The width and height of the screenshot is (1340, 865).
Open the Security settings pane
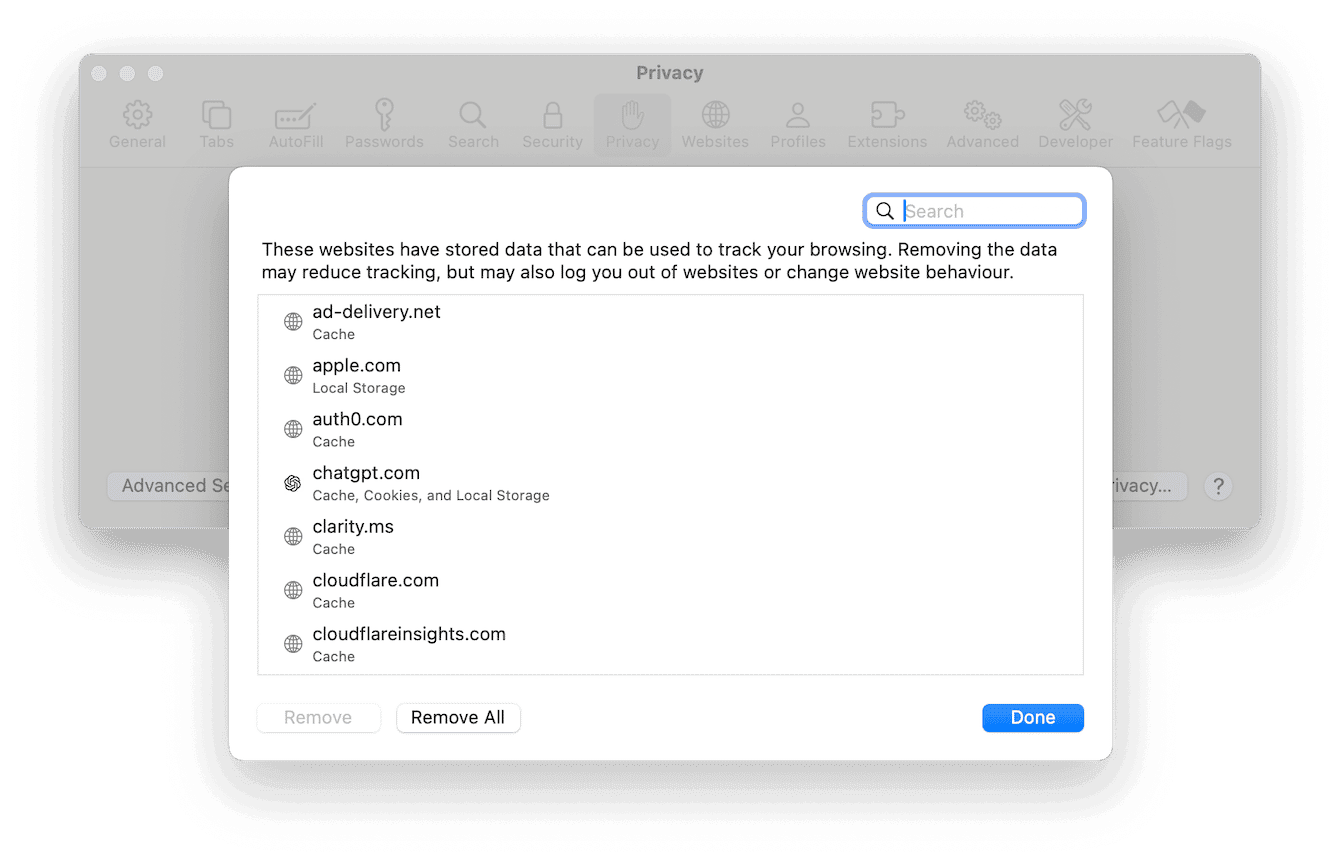[552, 124]
